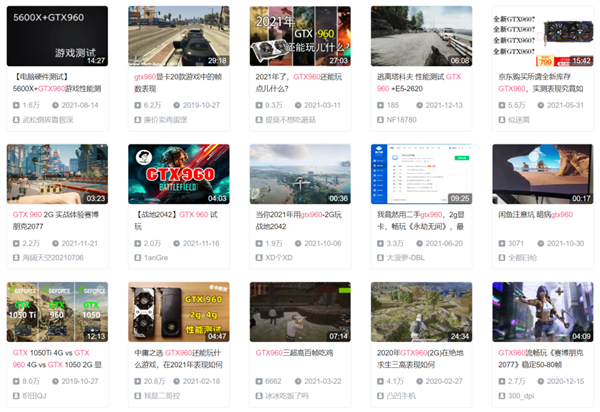Open title 逃离塔科夫 性能测试 GTX 960 +E5-2620
600x412 pixels.
pyautogui.click(x=419, y=83)
